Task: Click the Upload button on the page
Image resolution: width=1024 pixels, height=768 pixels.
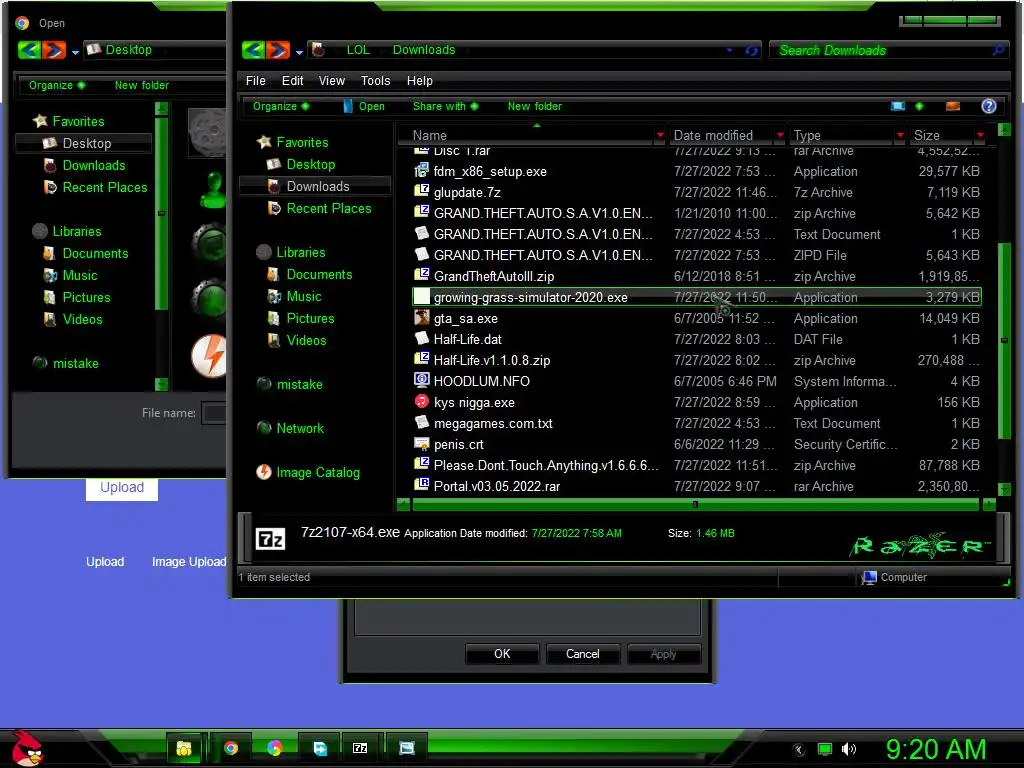Action: coord(121,488)
